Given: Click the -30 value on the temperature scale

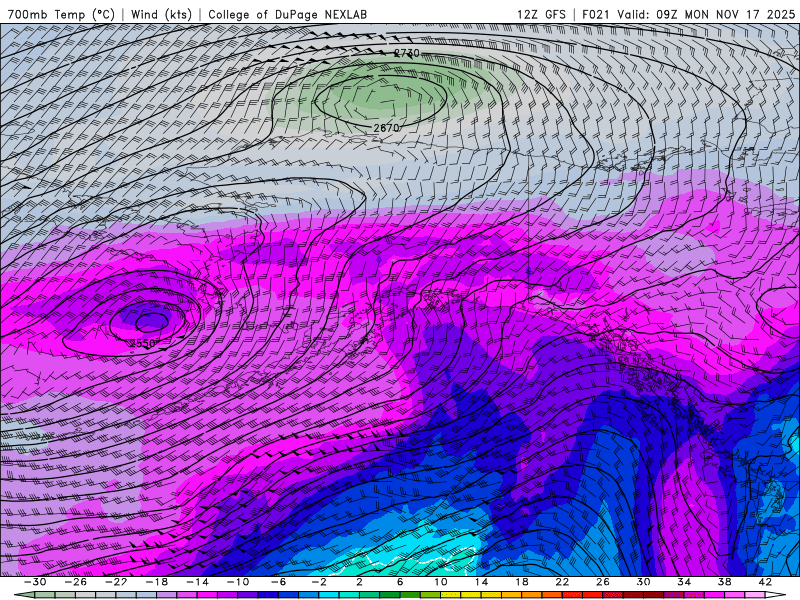Looking at the screenshot, I should (35, 582).
